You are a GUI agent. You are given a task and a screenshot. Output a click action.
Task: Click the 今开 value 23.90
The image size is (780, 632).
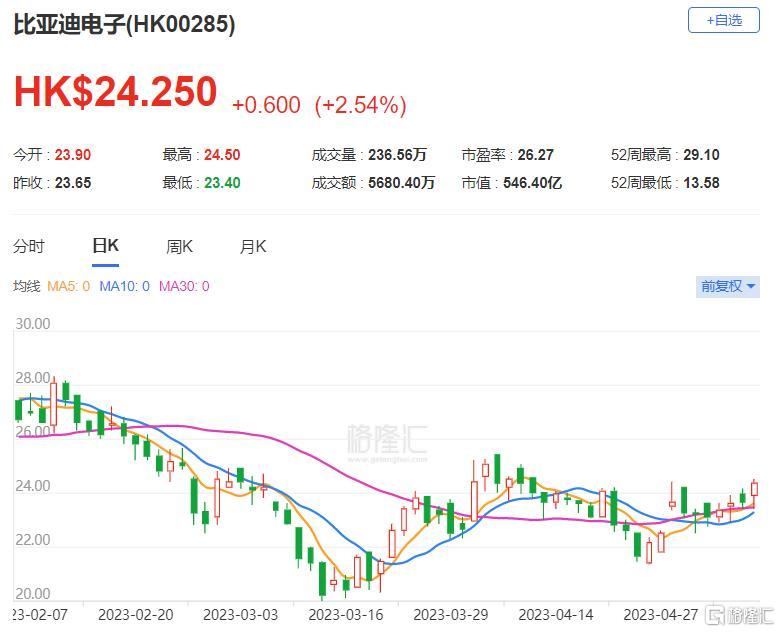(73, 155)
